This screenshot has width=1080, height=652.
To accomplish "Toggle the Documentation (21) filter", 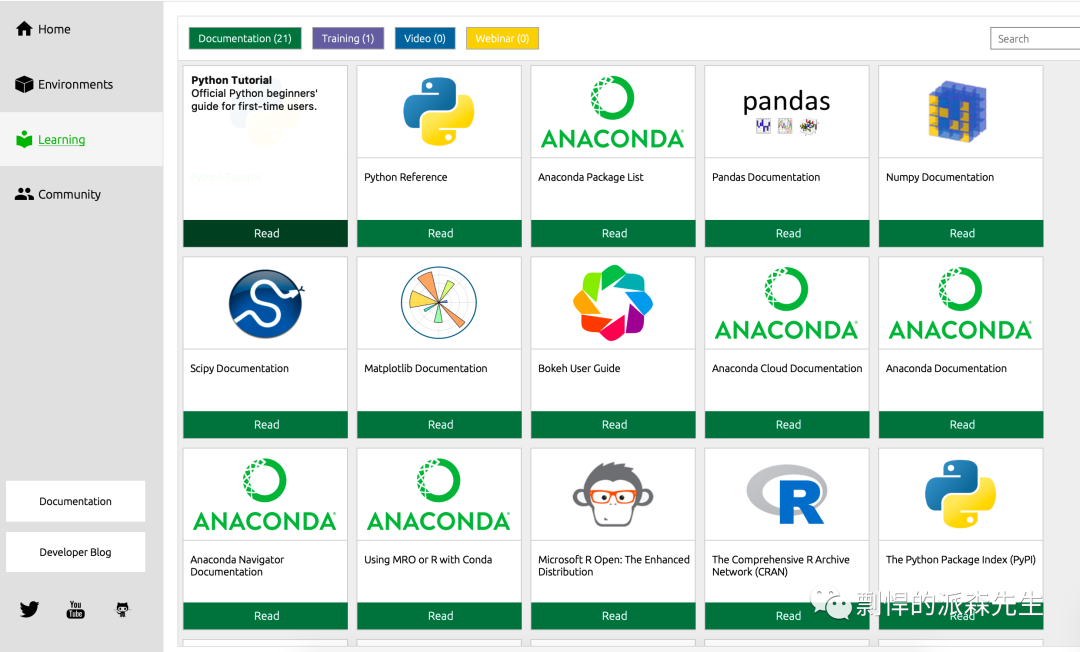I will (245, 39).
